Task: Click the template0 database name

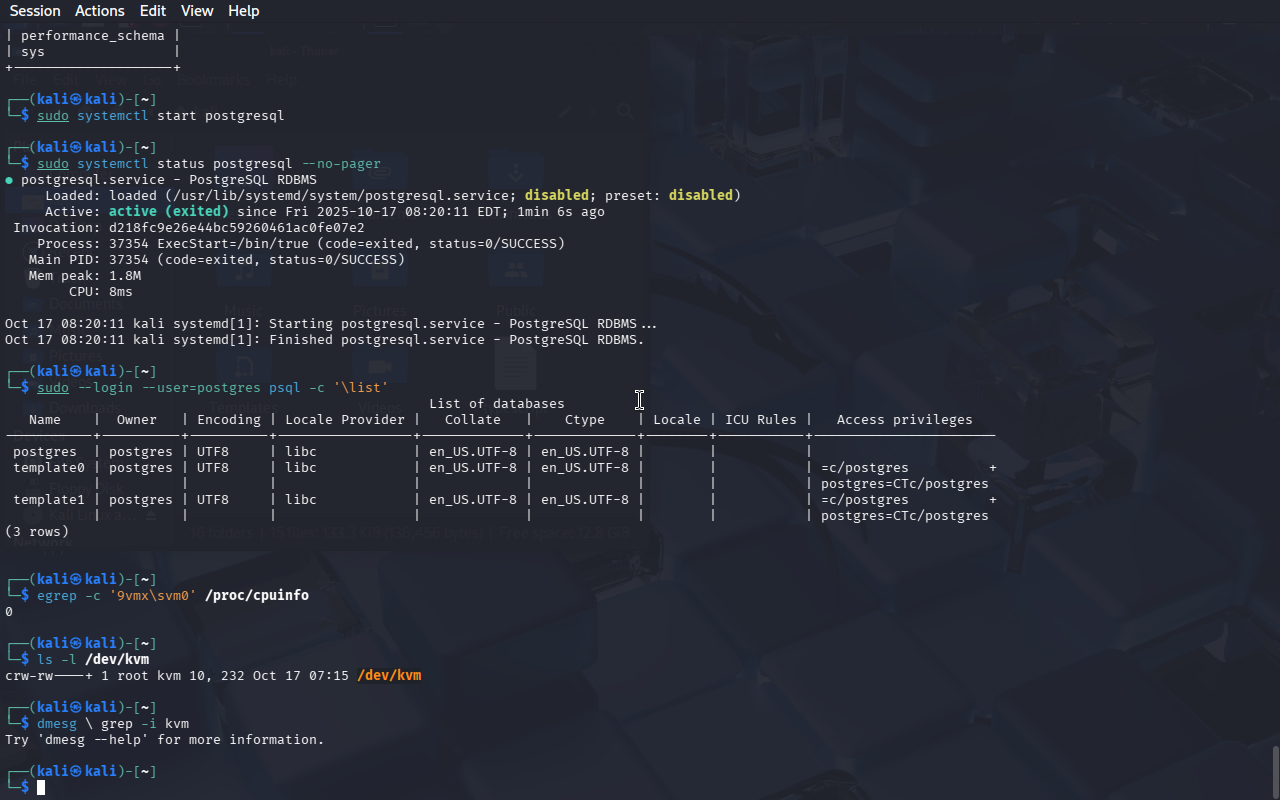Action: point(49,468)
